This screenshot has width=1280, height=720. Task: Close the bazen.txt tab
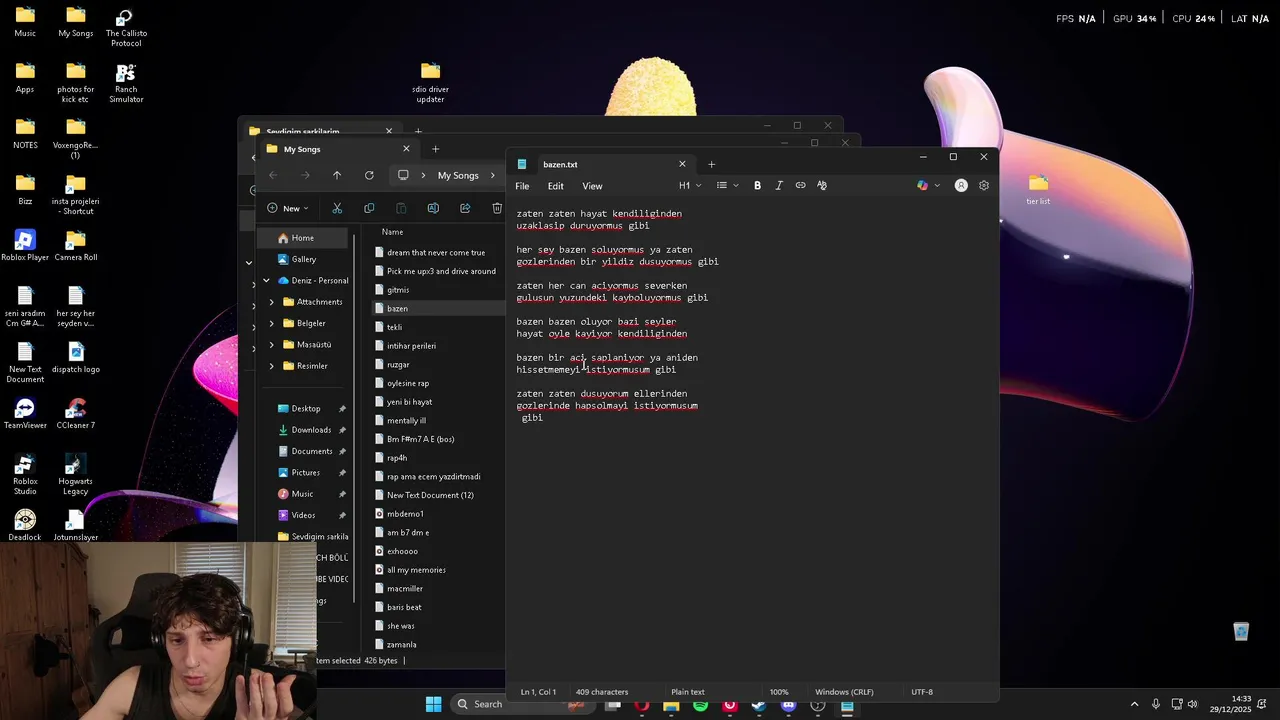[682, 164]
